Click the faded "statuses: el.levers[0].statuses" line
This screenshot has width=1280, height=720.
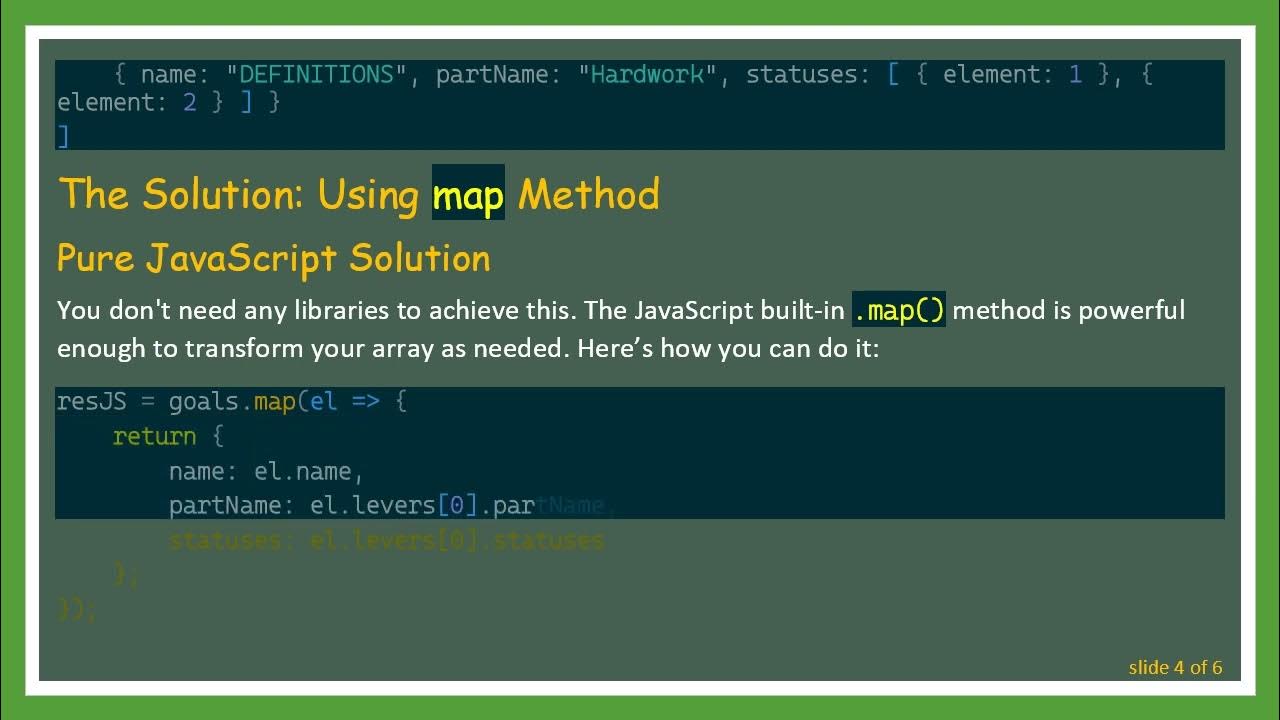click(386, 540)
